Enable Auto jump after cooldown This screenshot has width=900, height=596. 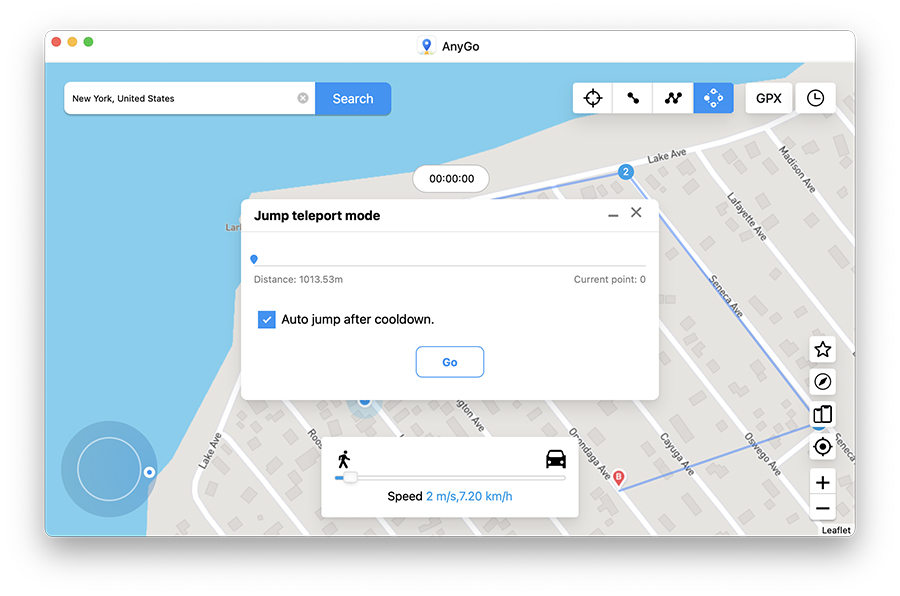tap(267, 319)
